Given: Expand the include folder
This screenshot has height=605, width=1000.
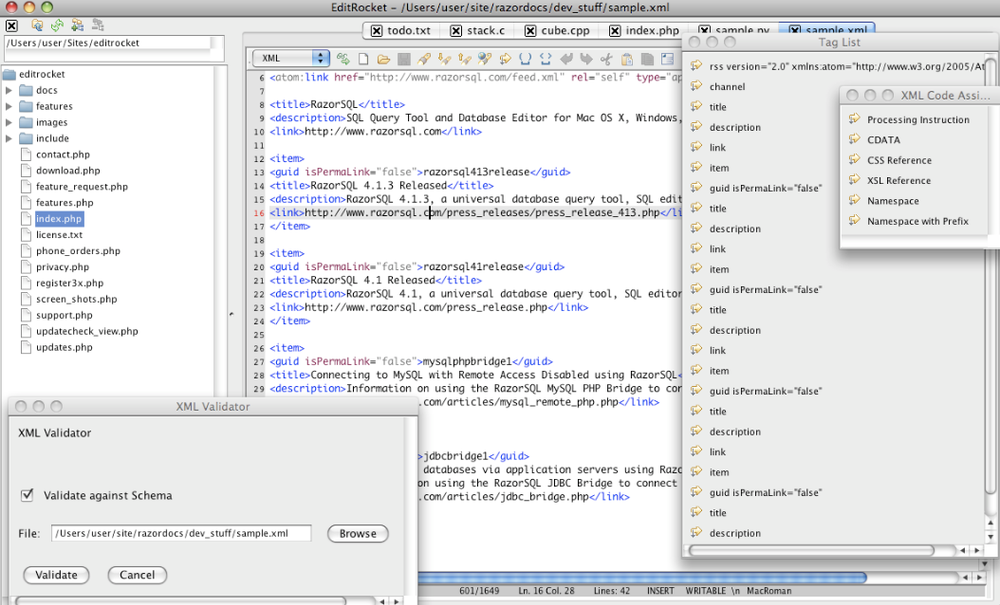Looking at the screenshot, I should [x=9, y=138].
